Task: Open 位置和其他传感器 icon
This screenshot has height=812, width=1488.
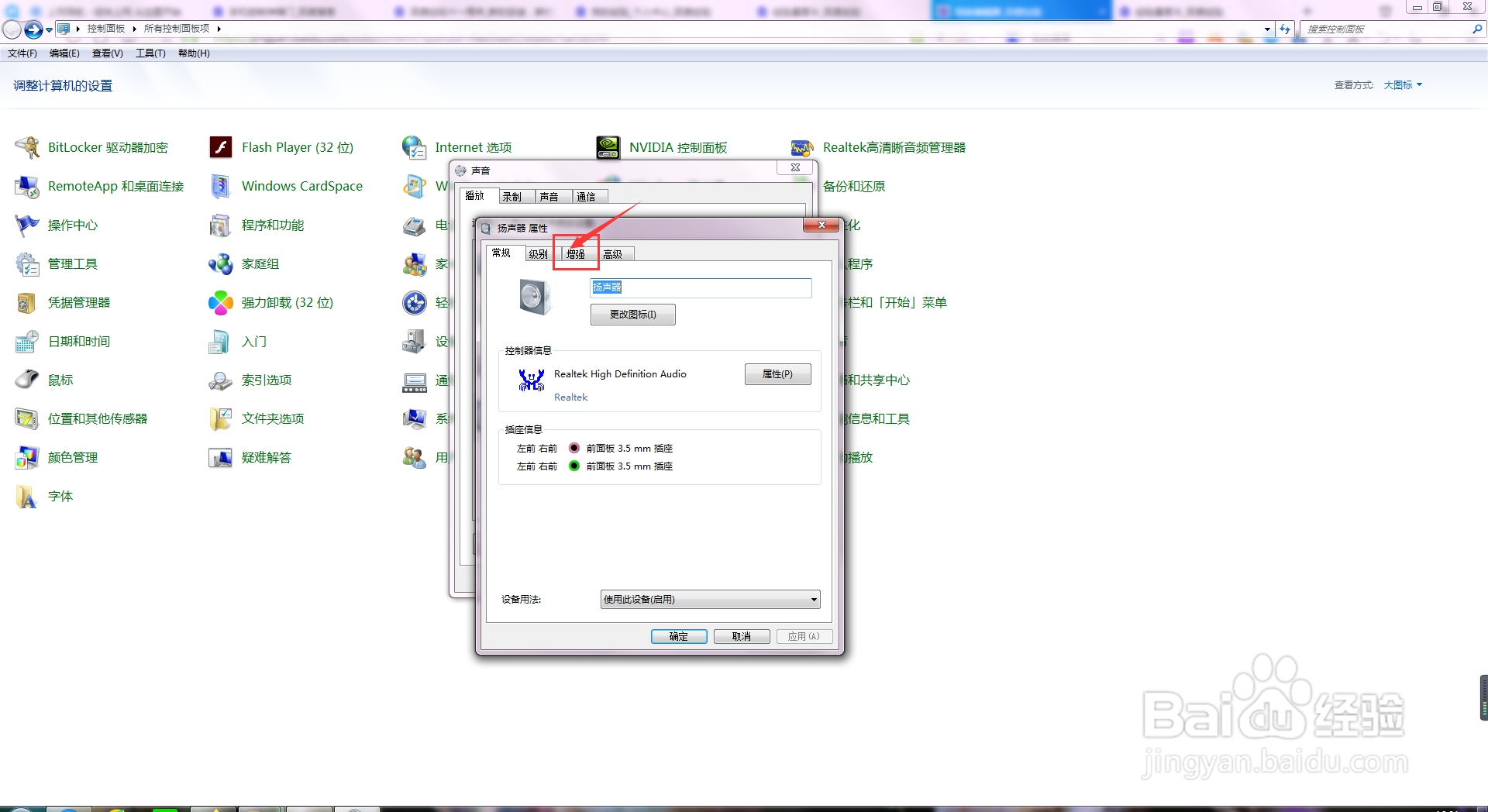Action: pyautogui.click(x=27, y=418)
